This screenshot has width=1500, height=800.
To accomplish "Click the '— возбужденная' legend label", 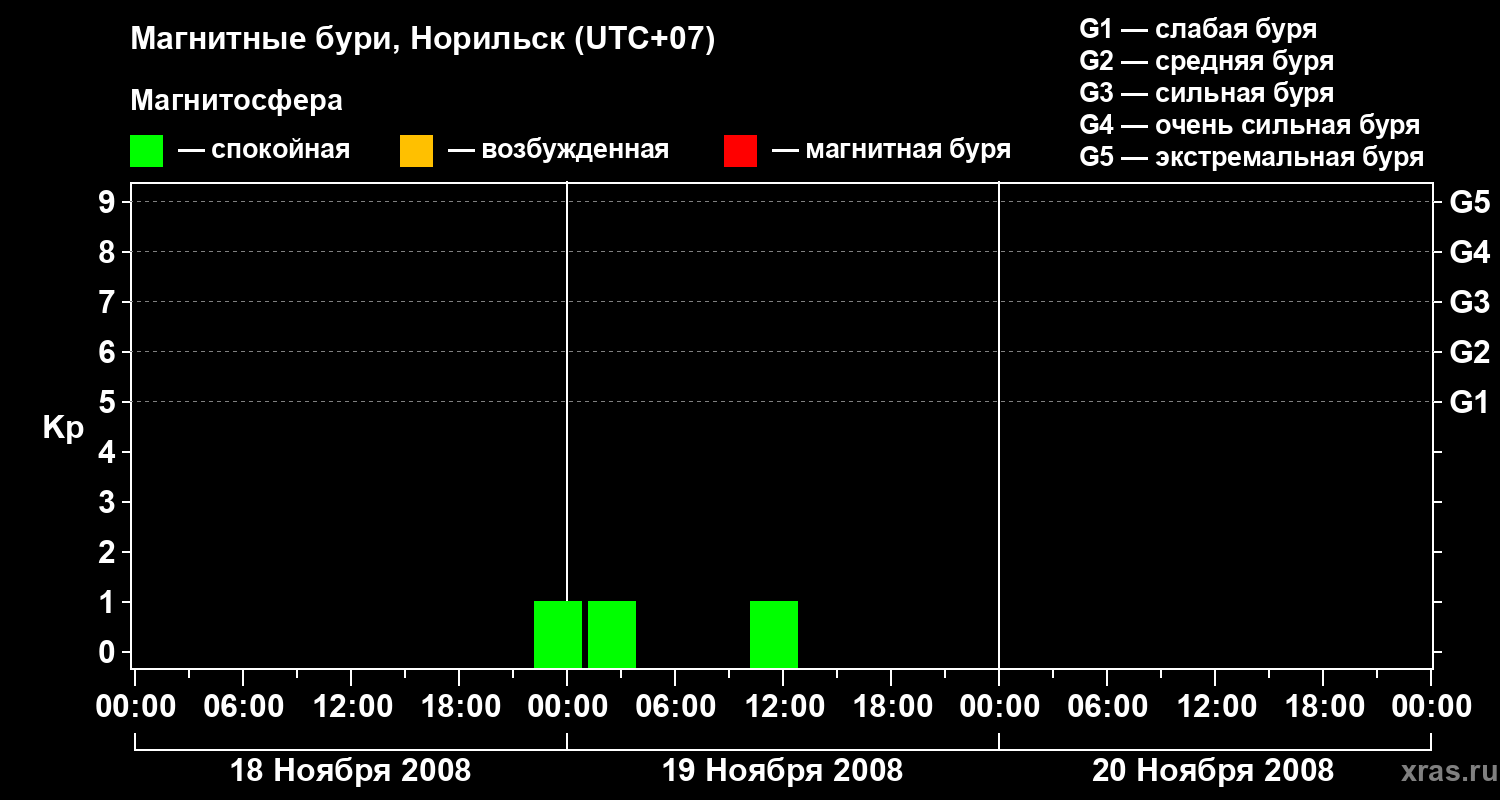I will [558, 150].
